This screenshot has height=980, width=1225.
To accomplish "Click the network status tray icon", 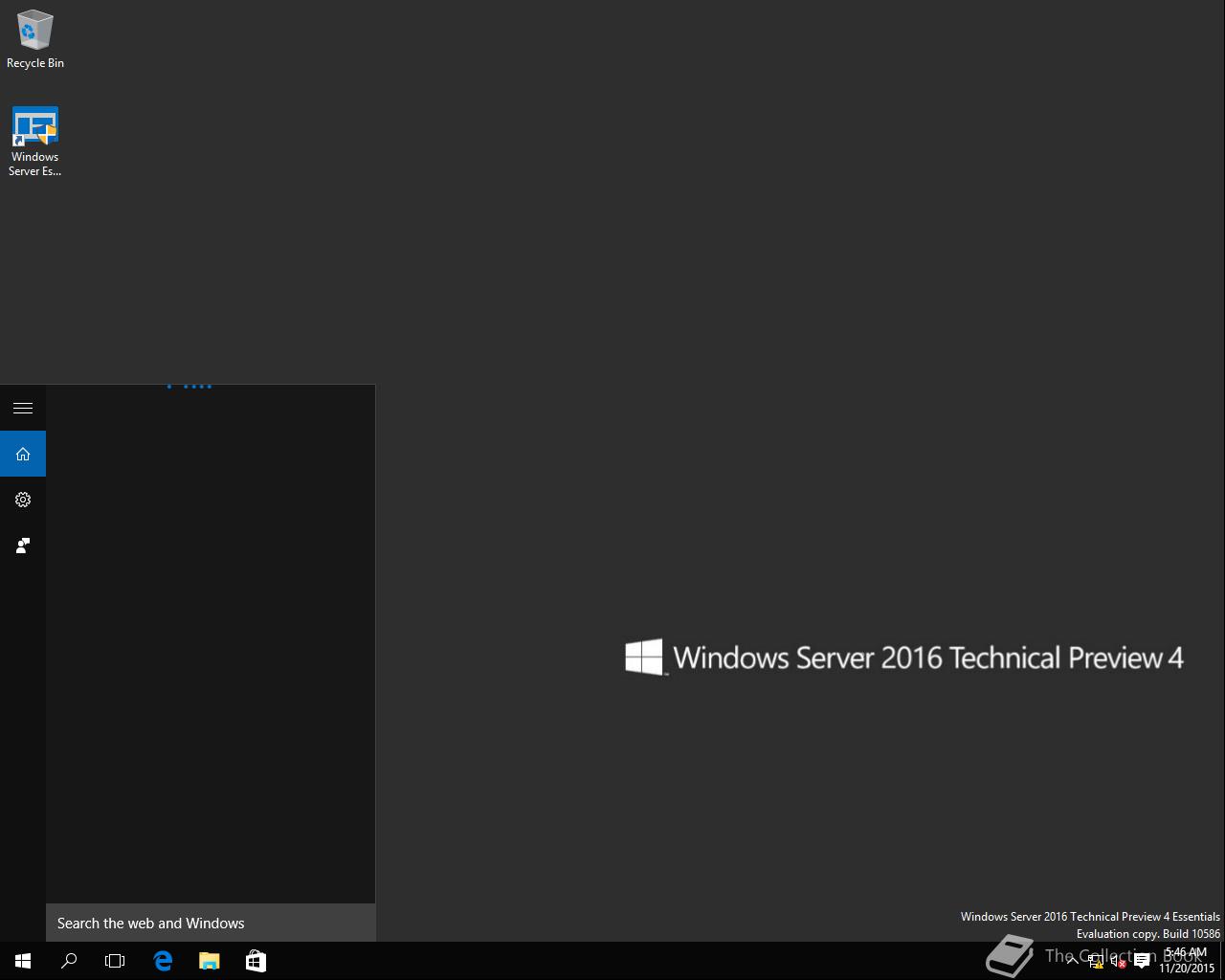I will click(x=1096, y=961).
